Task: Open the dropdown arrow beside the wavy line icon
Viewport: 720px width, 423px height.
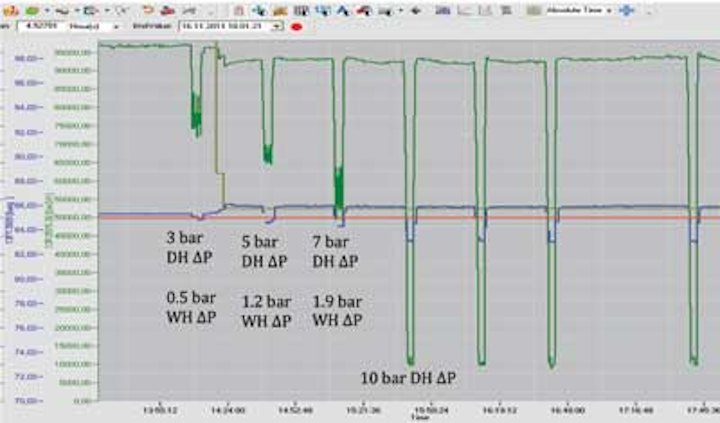Action: point(77,10)
